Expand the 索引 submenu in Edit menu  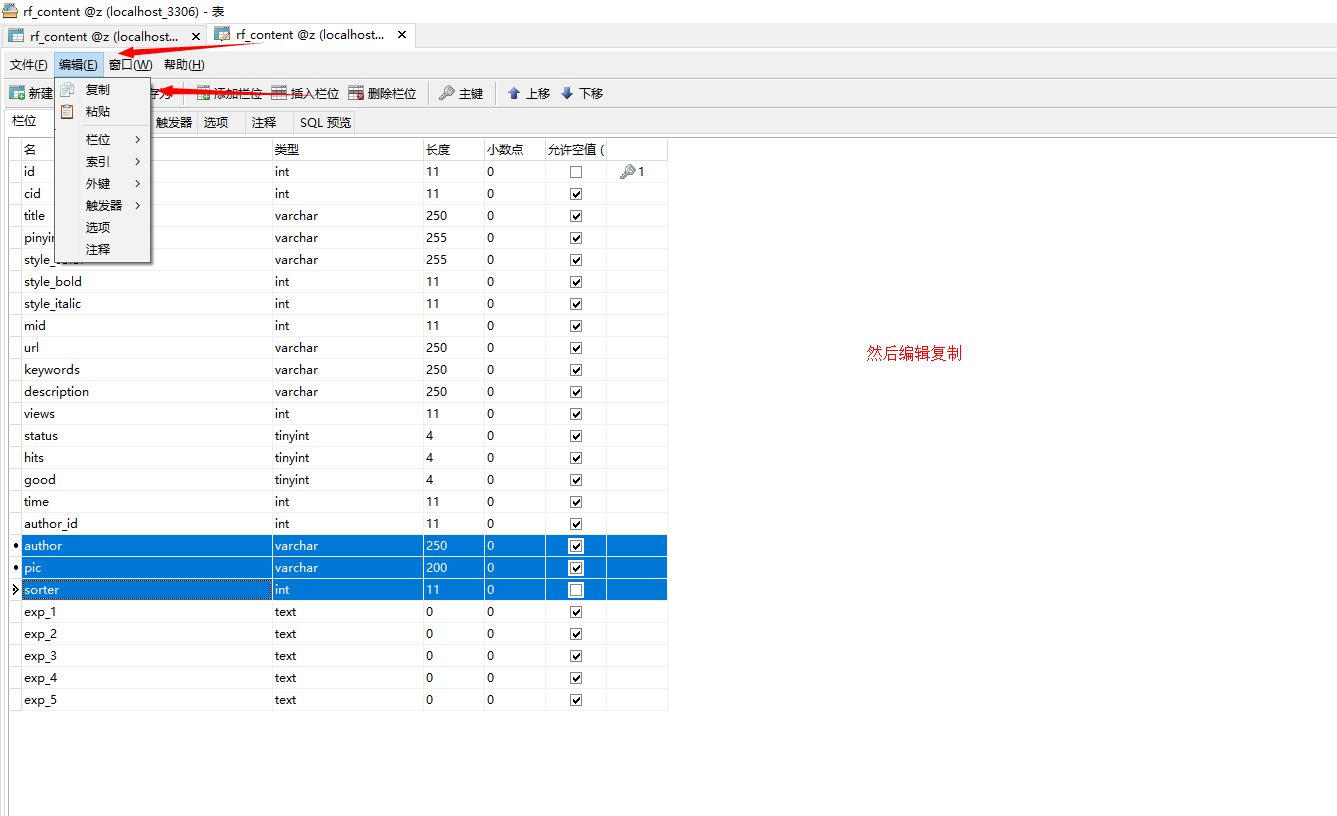103,162
